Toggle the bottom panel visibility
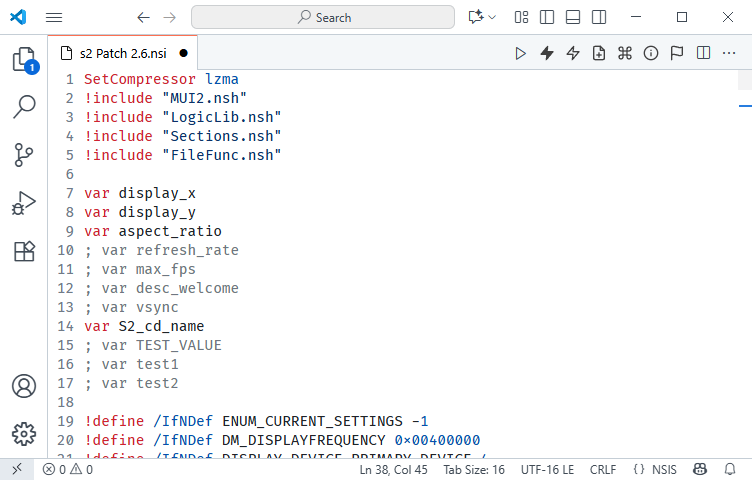 [x=571, y=17]
